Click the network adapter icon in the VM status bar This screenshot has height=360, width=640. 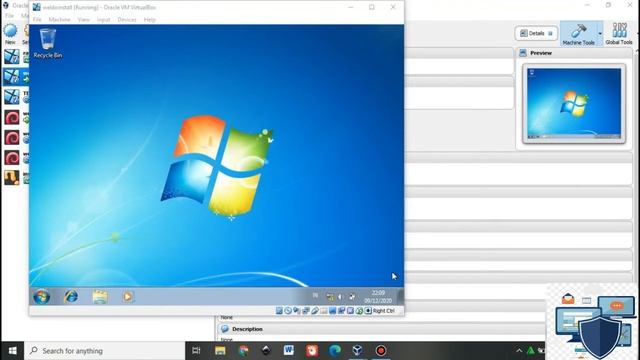tap(306, 311)
